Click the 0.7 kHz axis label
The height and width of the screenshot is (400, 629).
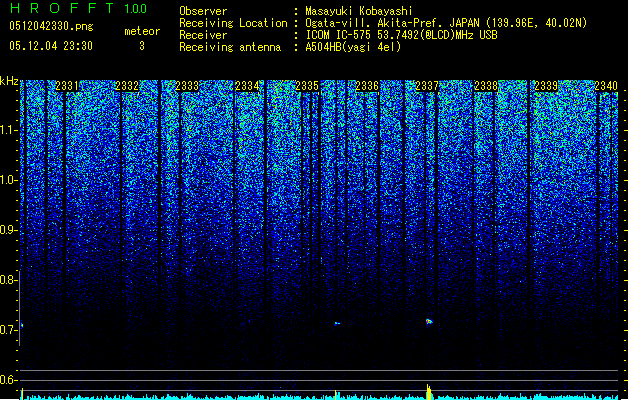point(9,330)
